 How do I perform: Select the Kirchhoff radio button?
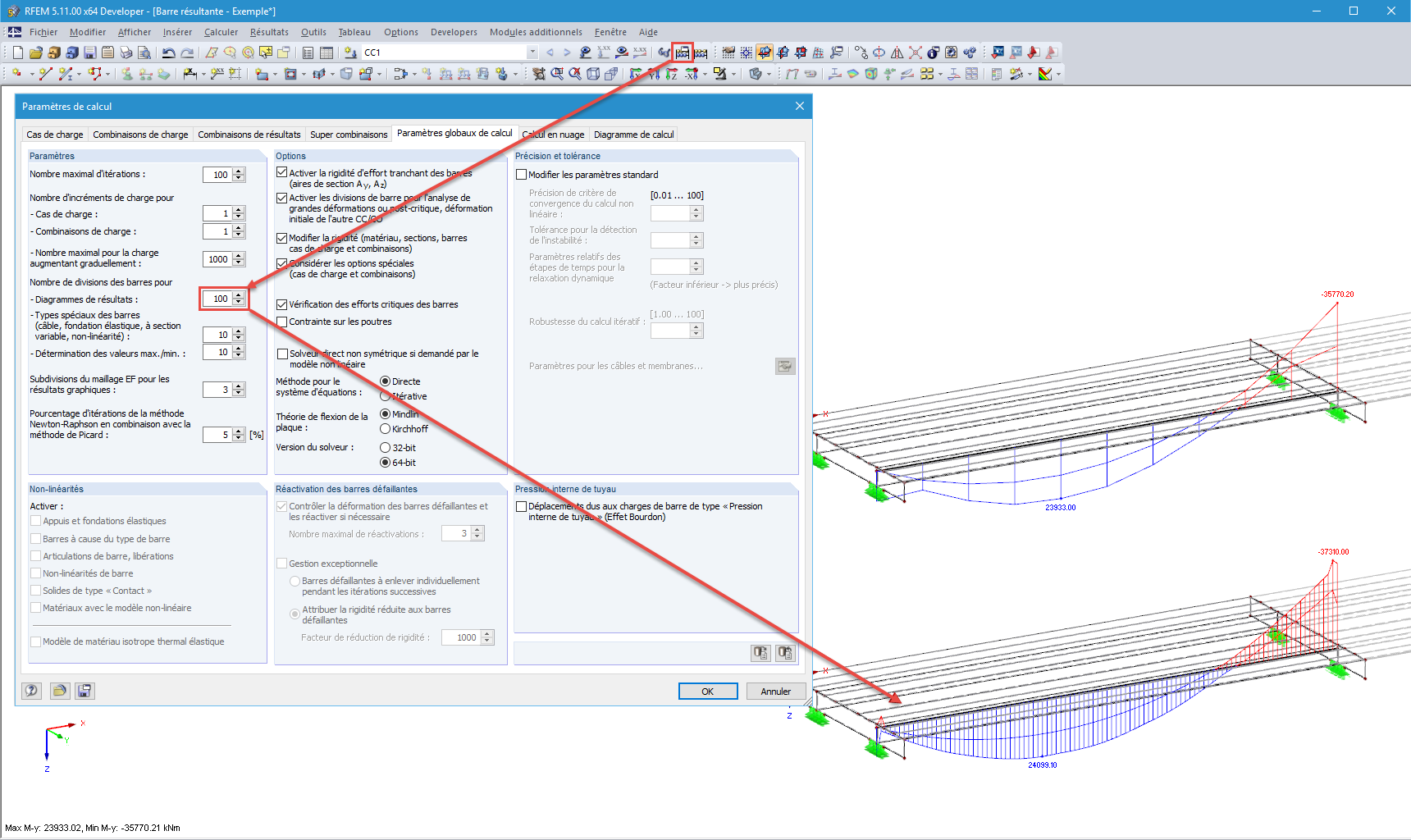[x=385, y=429]
